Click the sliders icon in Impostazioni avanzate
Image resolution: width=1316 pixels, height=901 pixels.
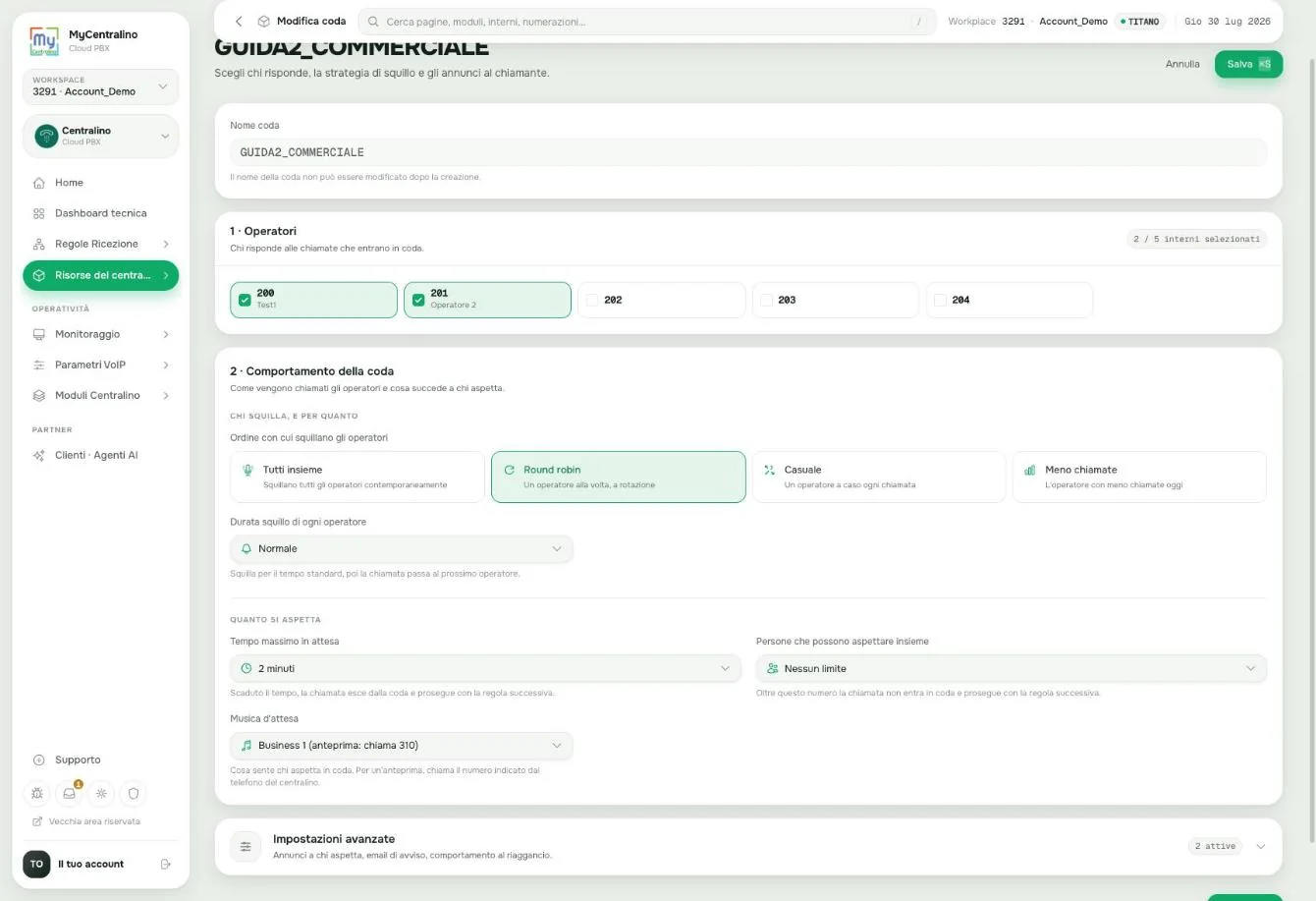pos(246,846)
